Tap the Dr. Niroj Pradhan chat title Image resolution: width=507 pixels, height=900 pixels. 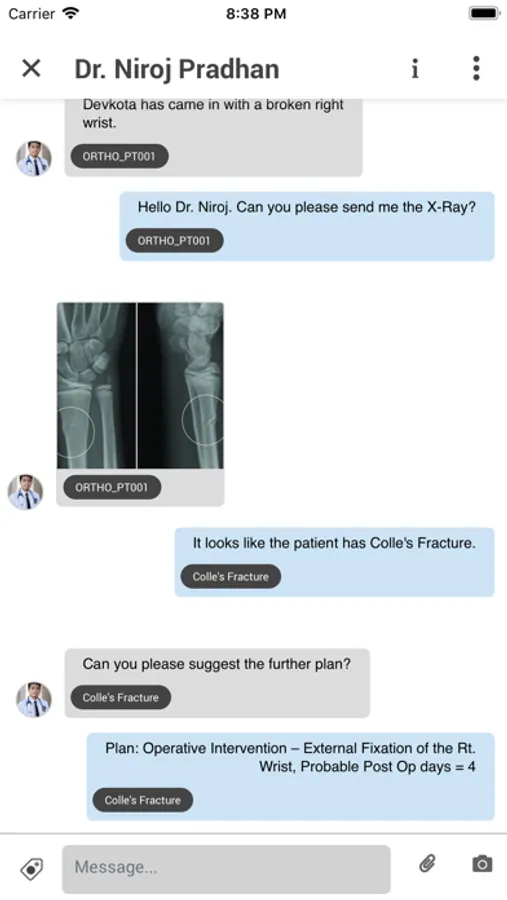coord(177,69)
